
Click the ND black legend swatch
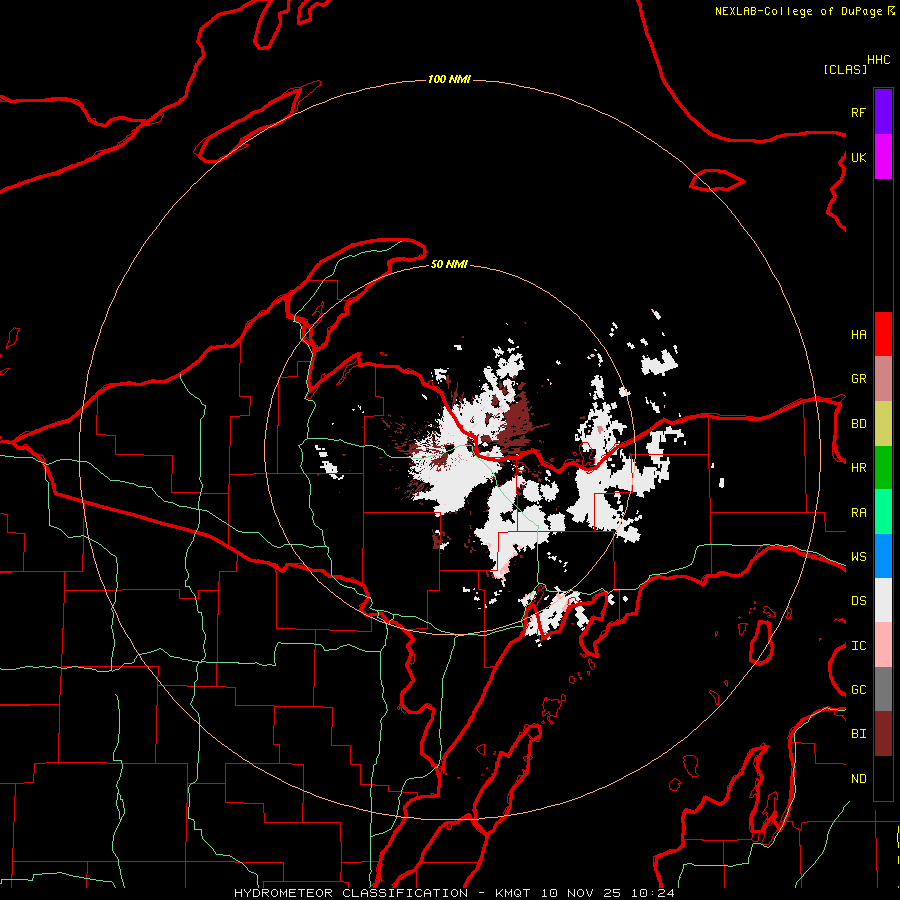[883, 778]
